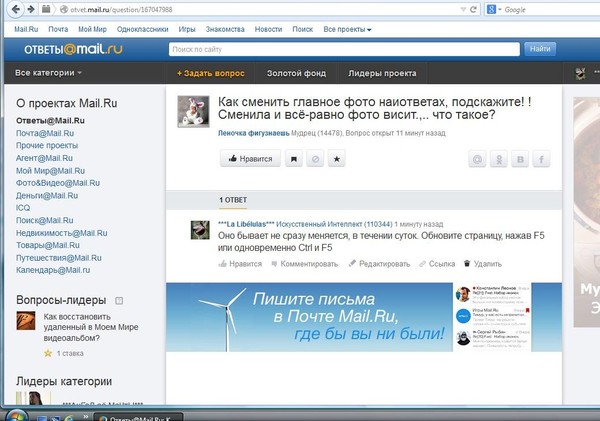Click the Поиск по сайту search field

(x=344, y=49)
